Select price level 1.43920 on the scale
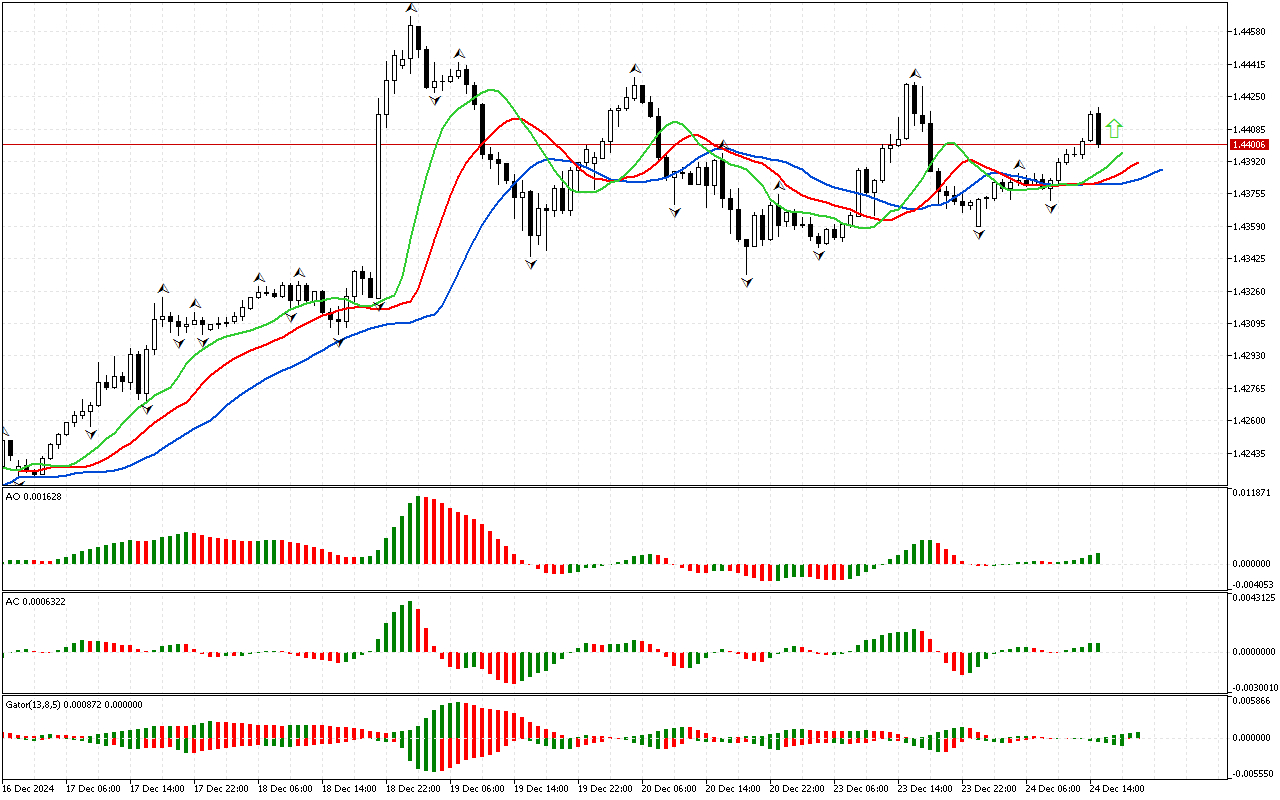This screenshot has height=800, width=1280. (x=1251, y=162)
